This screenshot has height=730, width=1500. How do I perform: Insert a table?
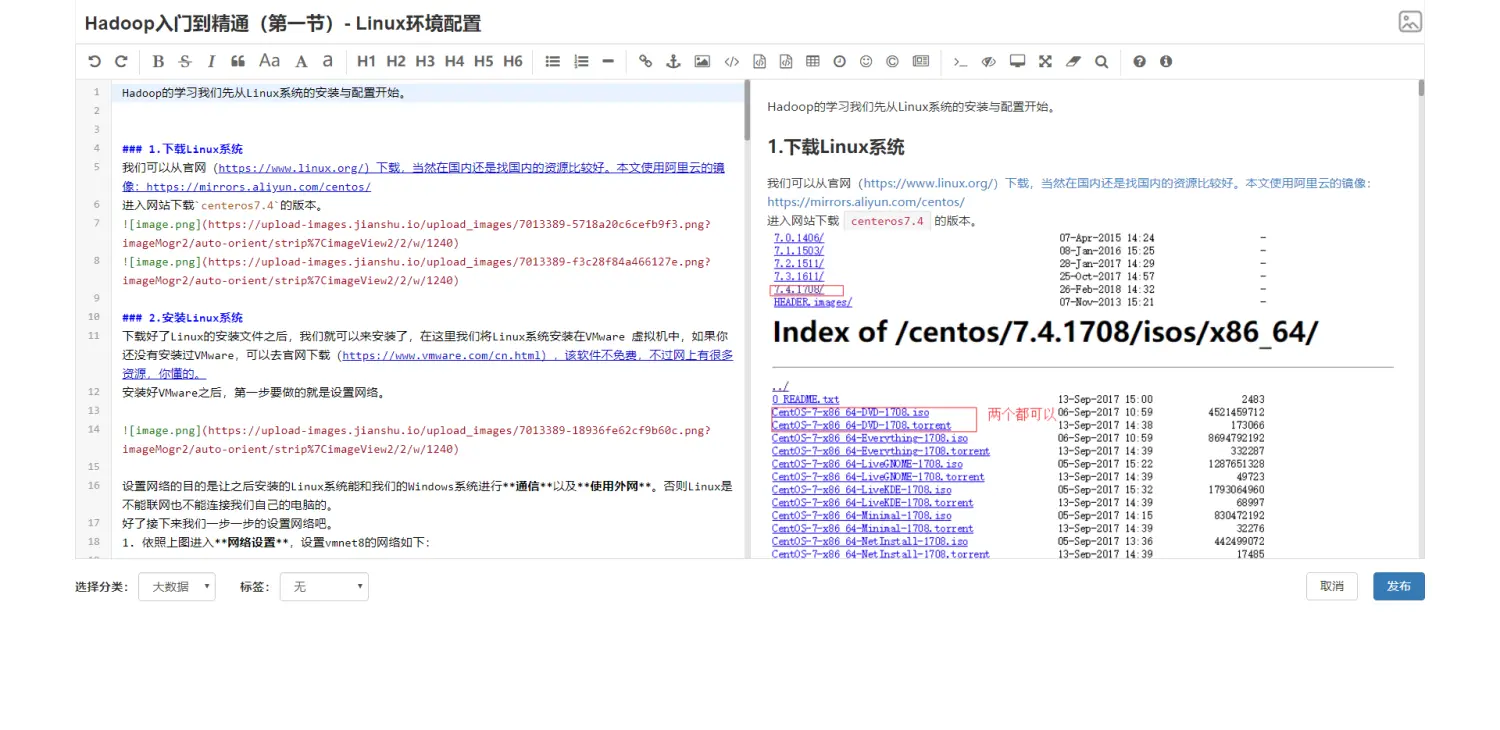pyautogui.click(x=813, y=61)
